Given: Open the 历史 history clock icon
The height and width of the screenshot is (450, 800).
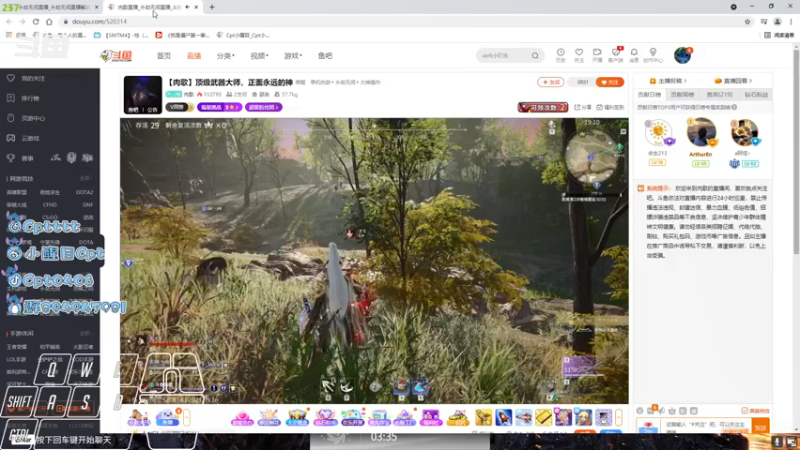Looking at the screenshot, I should tap(560, 55).
